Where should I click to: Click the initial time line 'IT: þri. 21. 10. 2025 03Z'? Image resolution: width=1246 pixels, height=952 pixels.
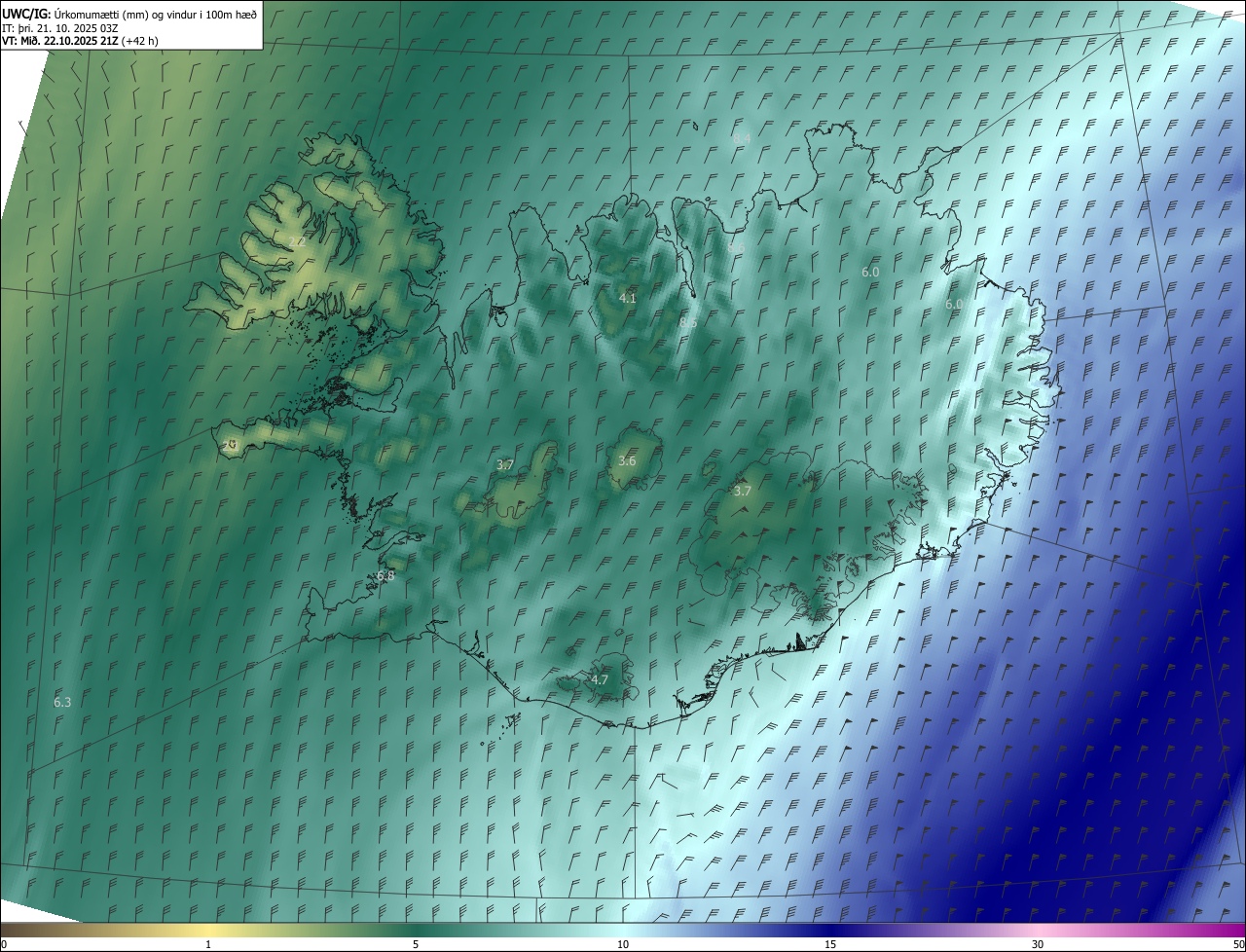[60, 27]
